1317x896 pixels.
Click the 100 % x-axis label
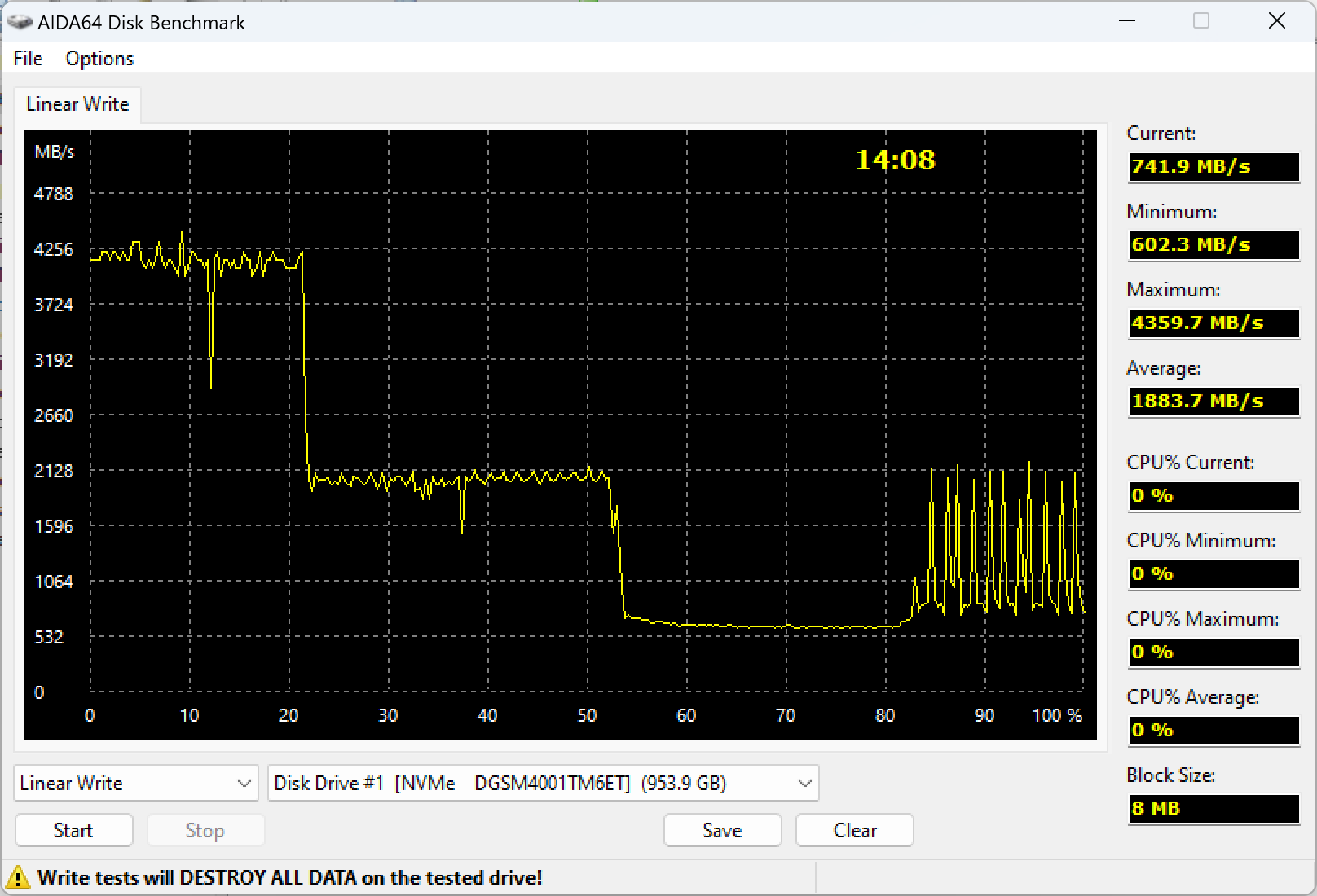coord(1057,715)
